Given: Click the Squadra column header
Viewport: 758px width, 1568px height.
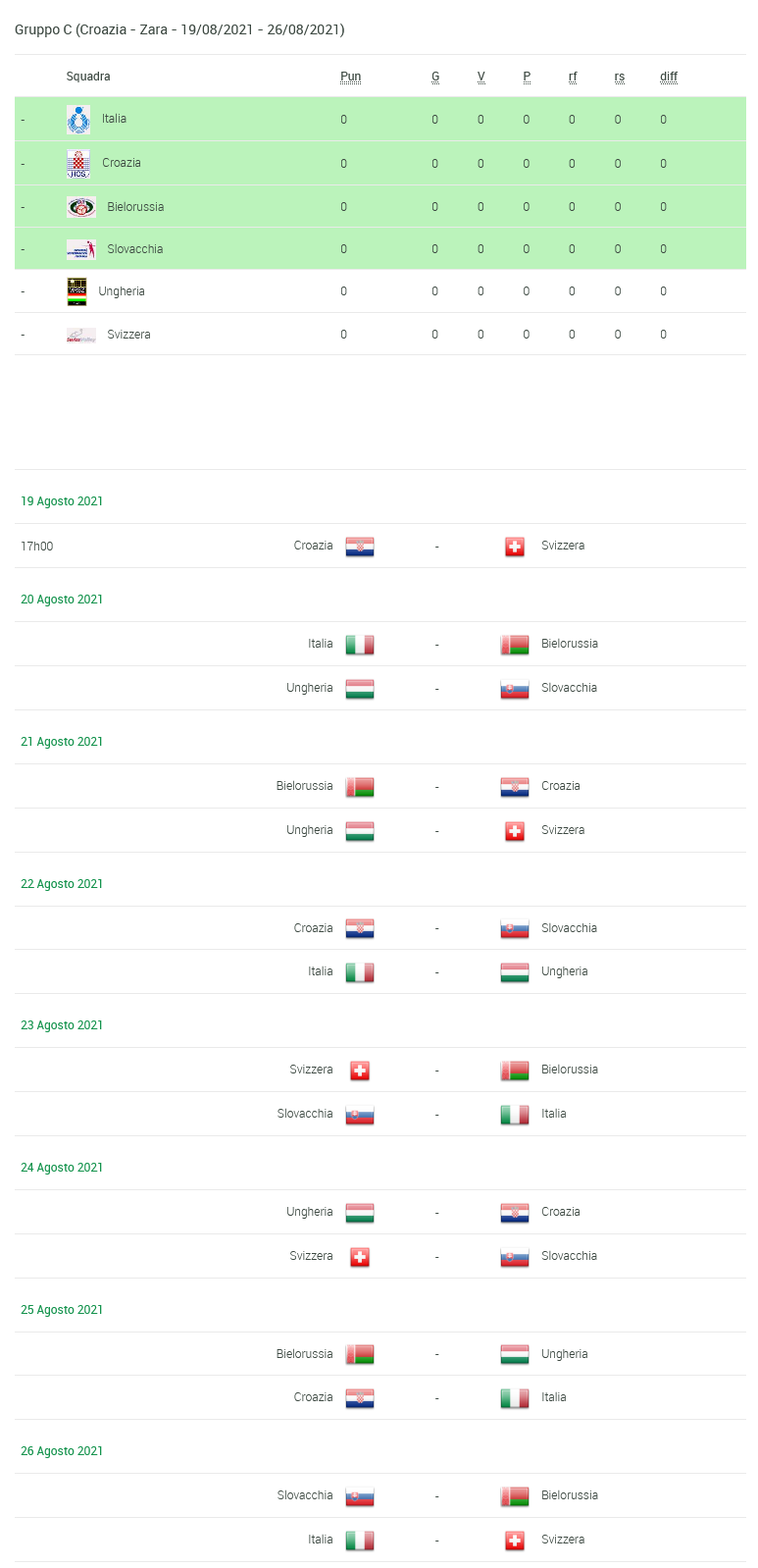Looking at the screenshot, I should point(88,77).
